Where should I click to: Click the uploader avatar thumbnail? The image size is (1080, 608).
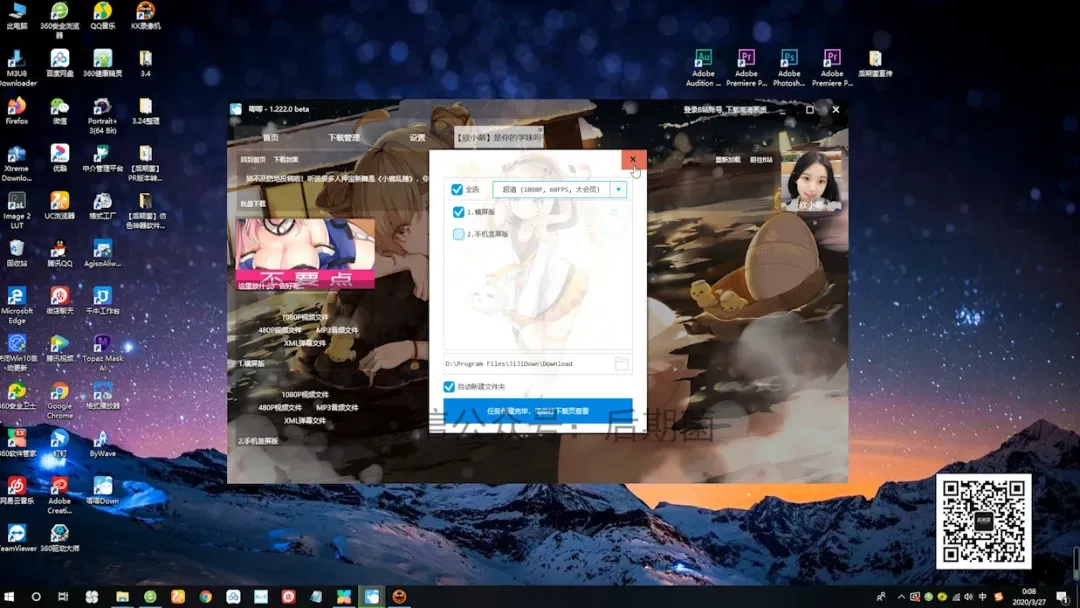(811, 180)
